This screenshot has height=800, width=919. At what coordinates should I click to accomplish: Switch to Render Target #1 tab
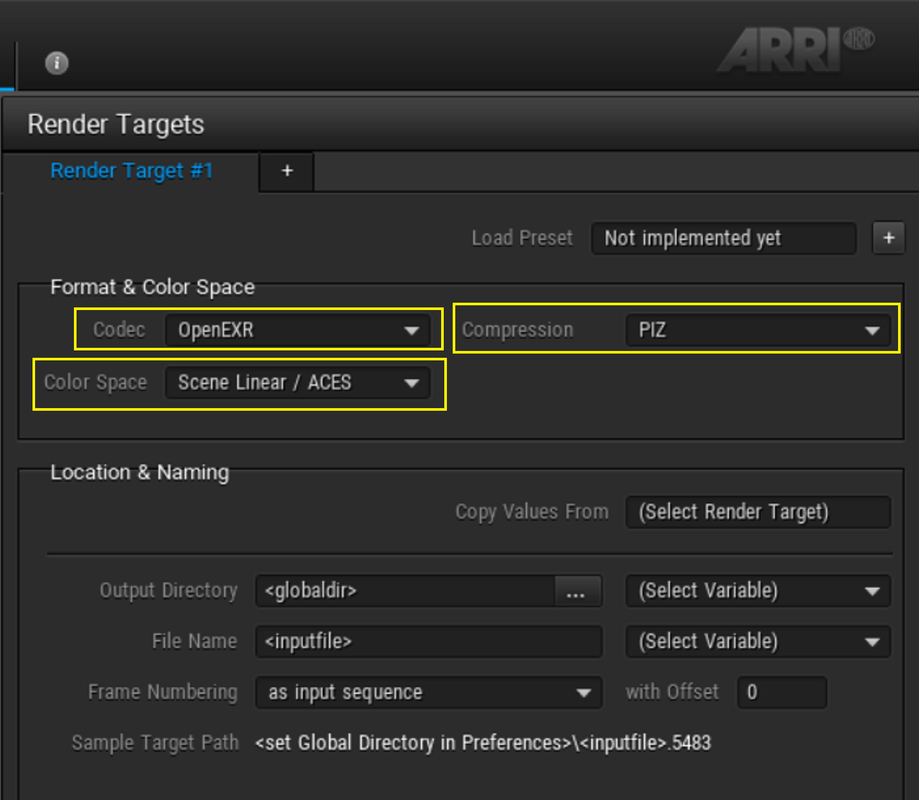pyautogui.click(x=131, y=171)
